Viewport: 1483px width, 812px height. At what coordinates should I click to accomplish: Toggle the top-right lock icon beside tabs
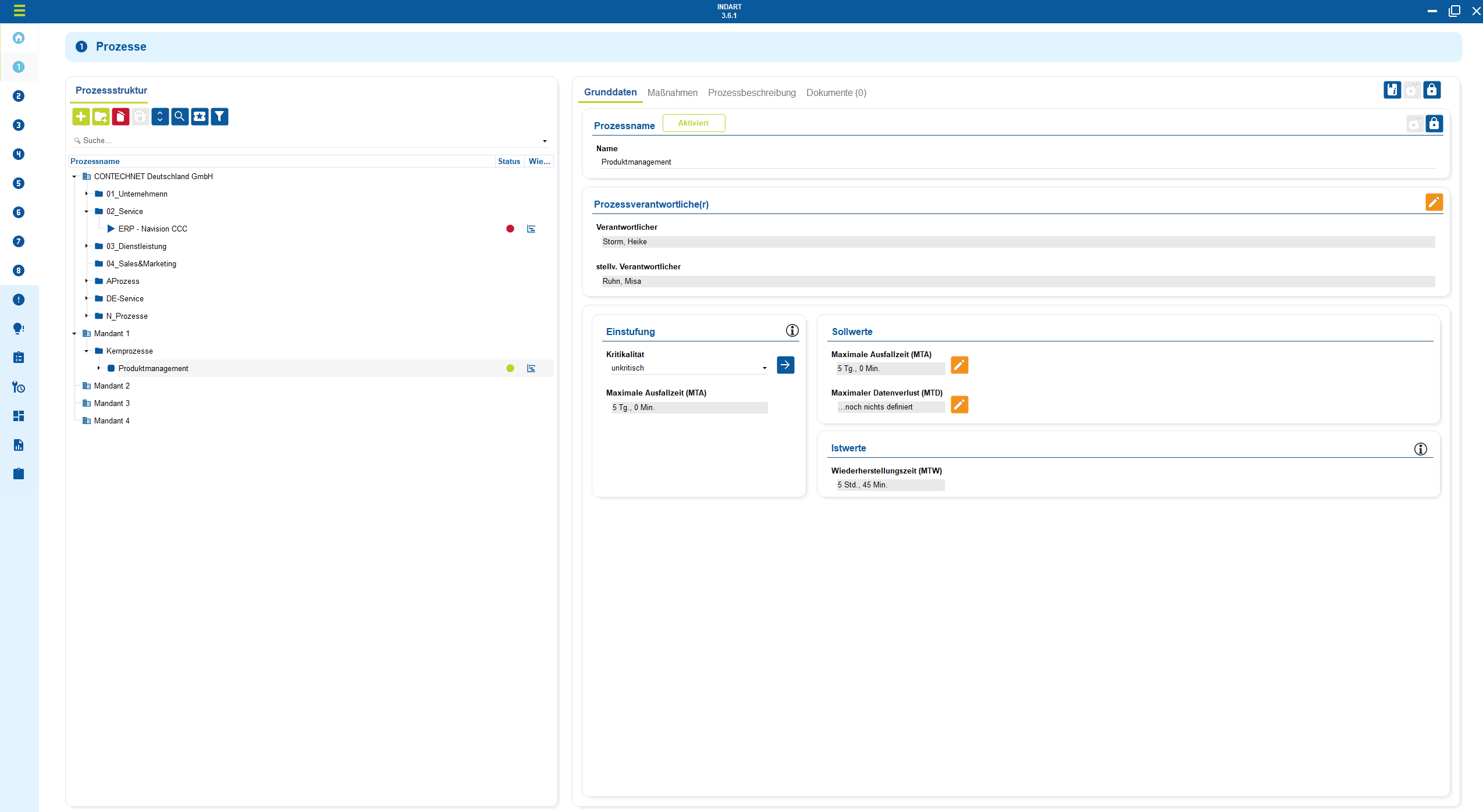[1431, 90]
